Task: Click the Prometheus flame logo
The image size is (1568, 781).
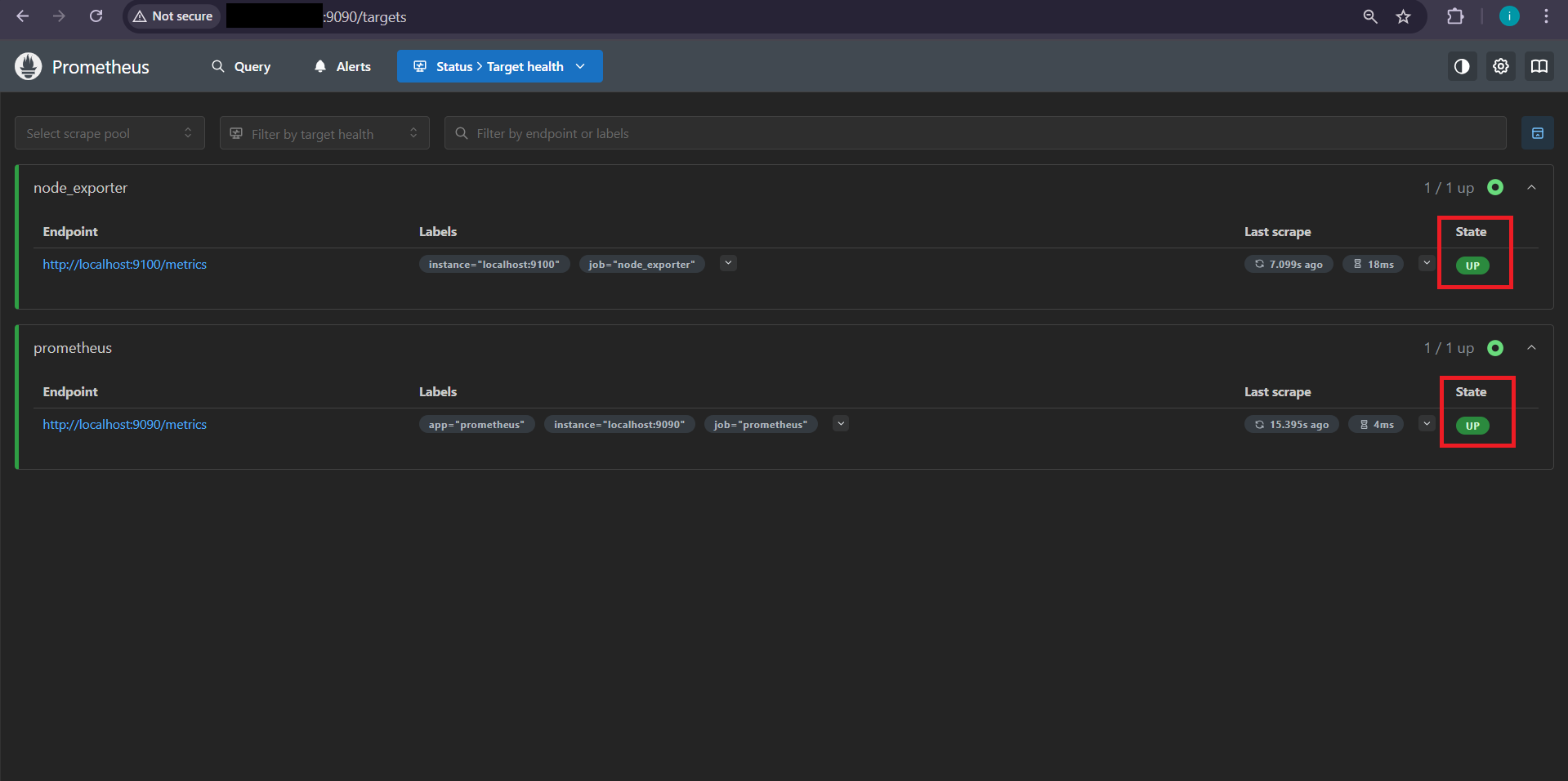Action: 29,66
